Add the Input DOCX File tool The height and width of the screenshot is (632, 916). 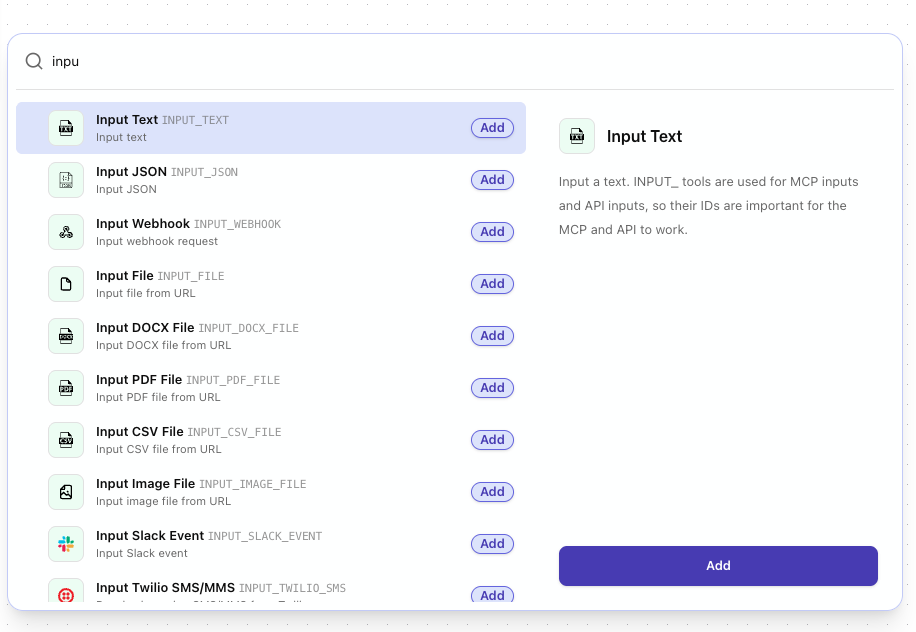[492, 336]
